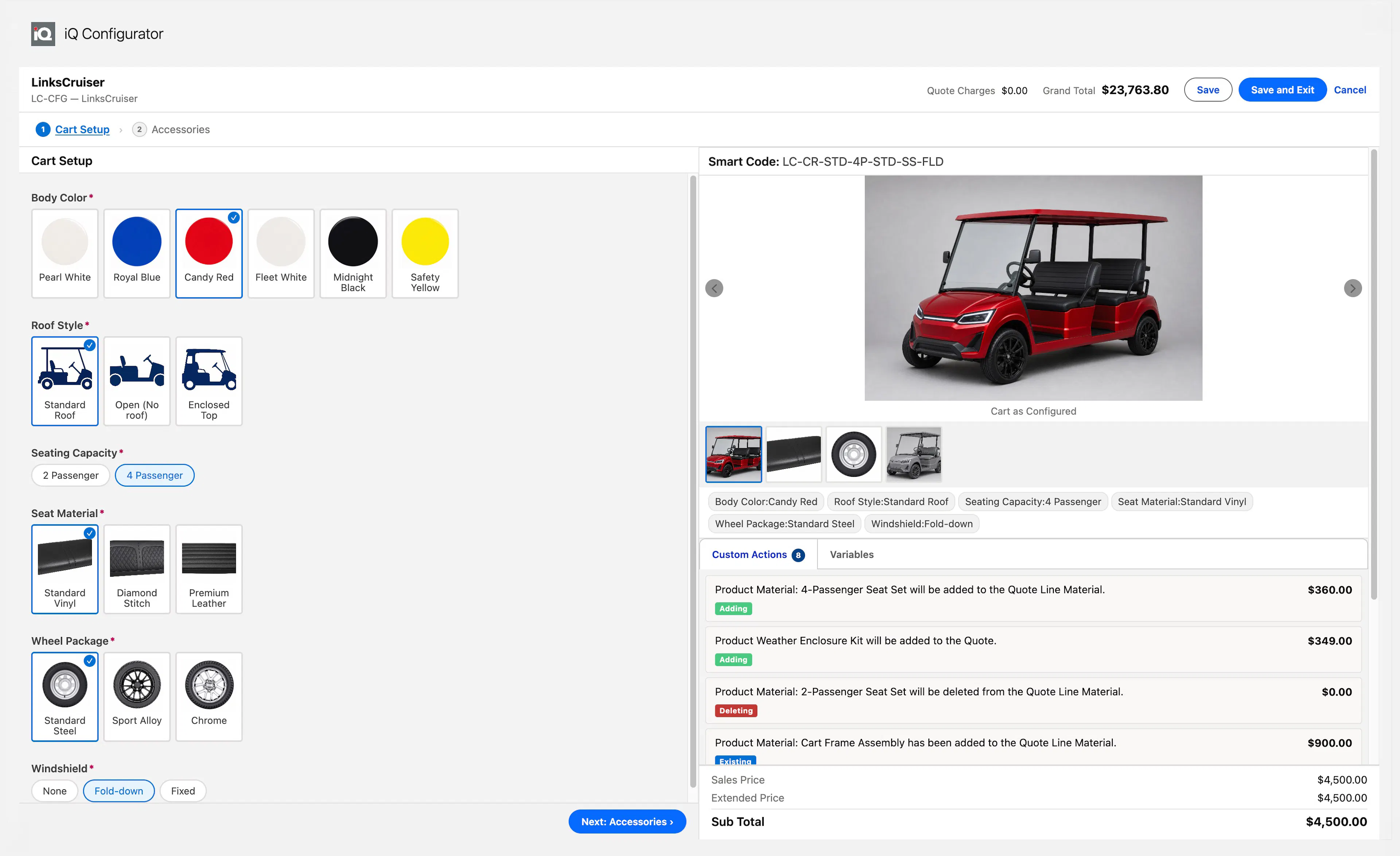Click the main Cart as Configured image
The image size is (1400, 856).
point(1033,288)
